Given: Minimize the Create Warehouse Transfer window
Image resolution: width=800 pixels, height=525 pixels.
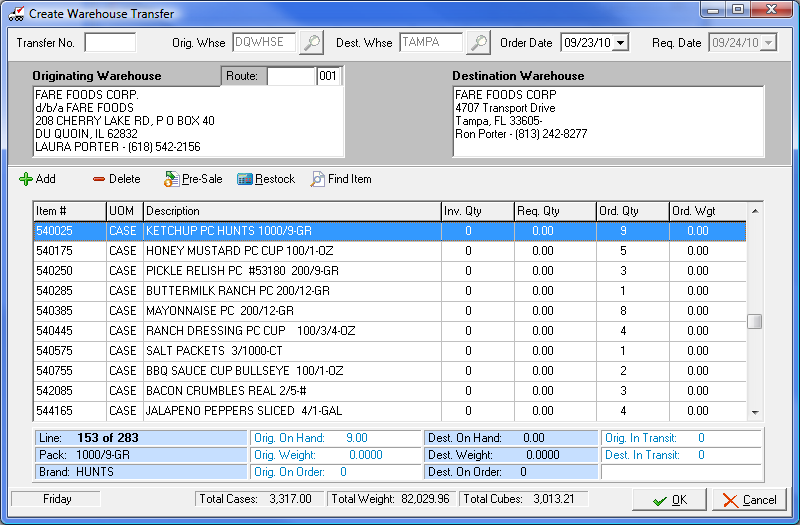Looking at the screenshot, I should tap(713, 9).
